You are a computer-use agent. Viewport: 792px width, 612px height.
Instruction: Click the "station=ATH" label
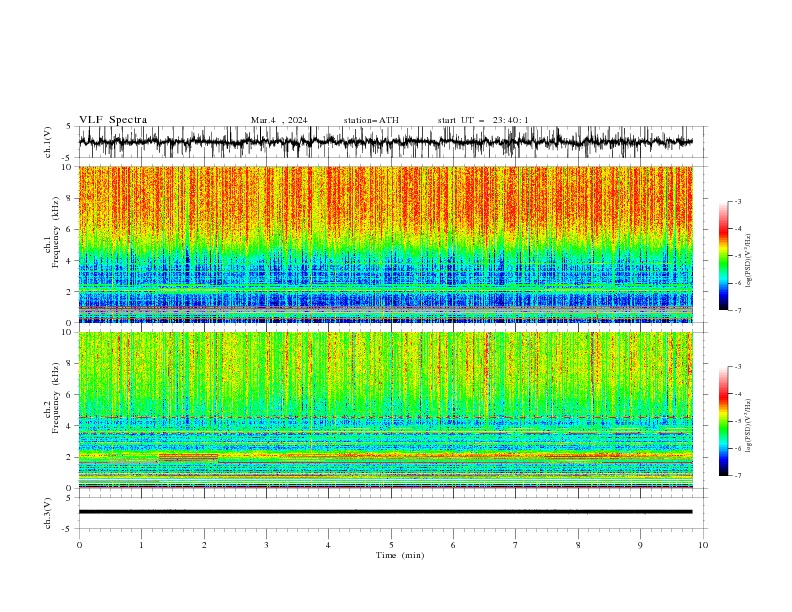(x=371, y=120)
